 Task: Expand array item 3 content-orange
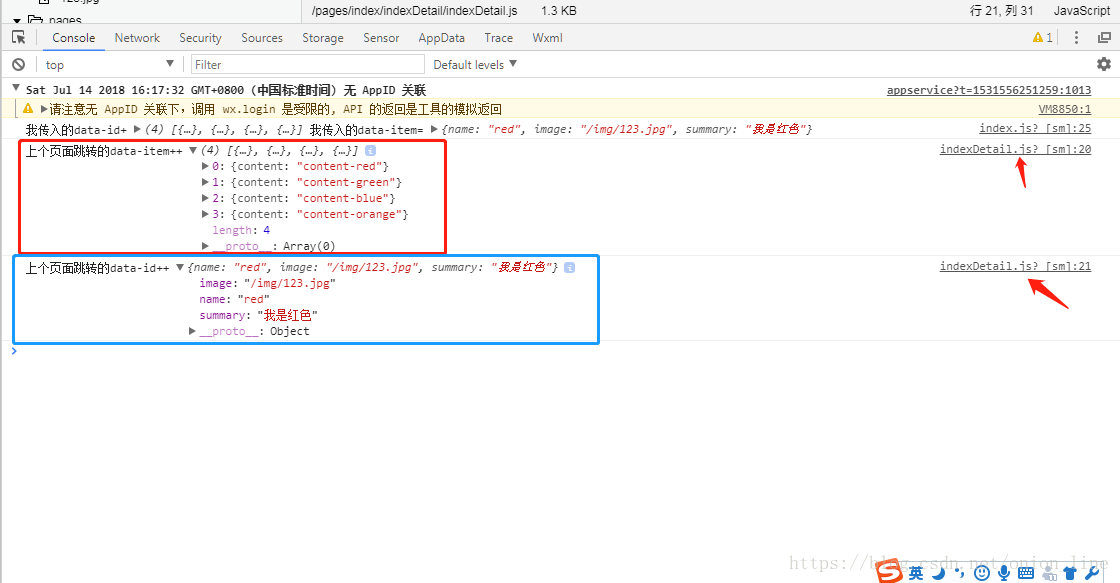click(x=206, y=214)
